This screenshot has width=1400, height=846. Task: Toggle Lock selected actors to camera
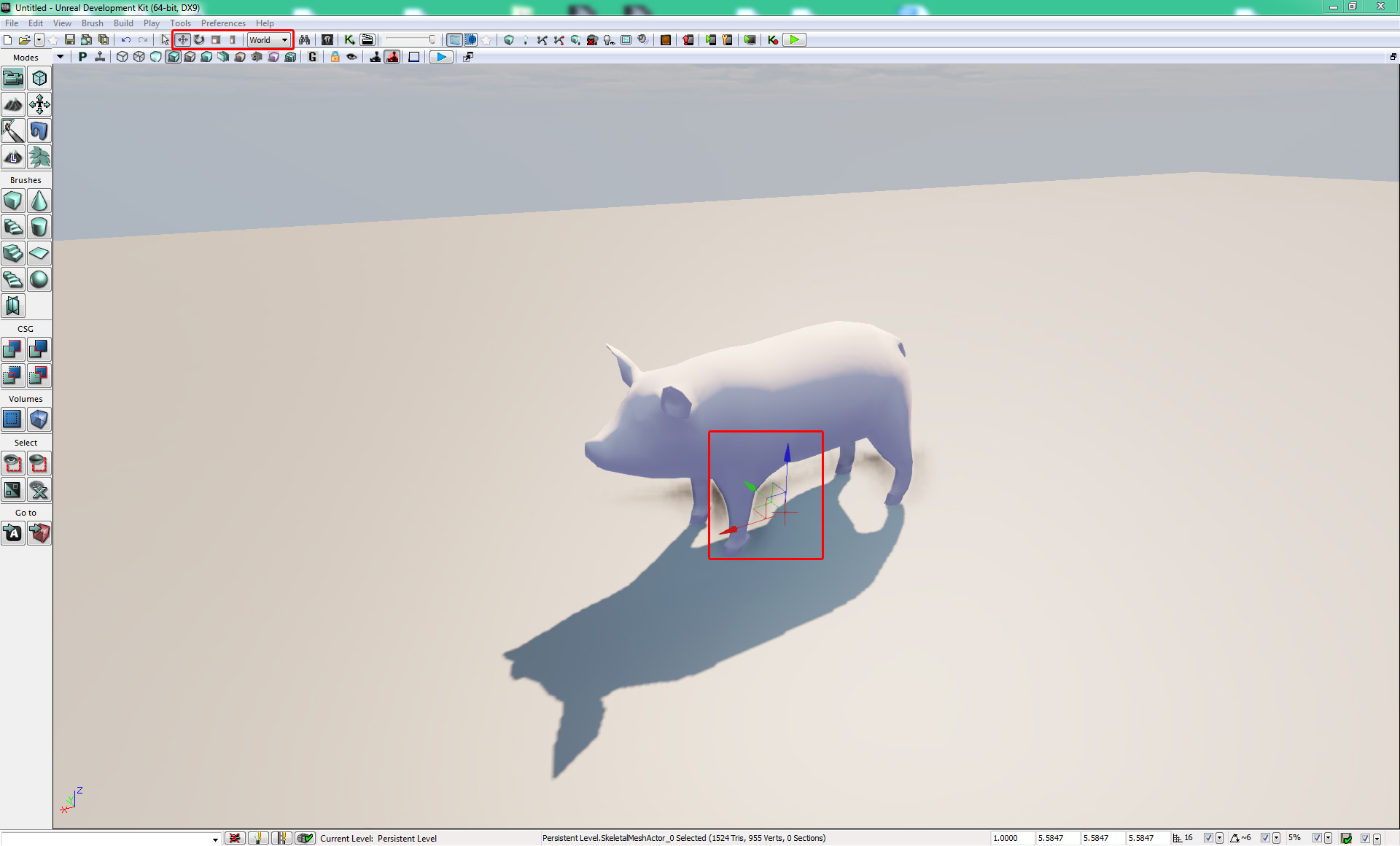click(335, 57)
